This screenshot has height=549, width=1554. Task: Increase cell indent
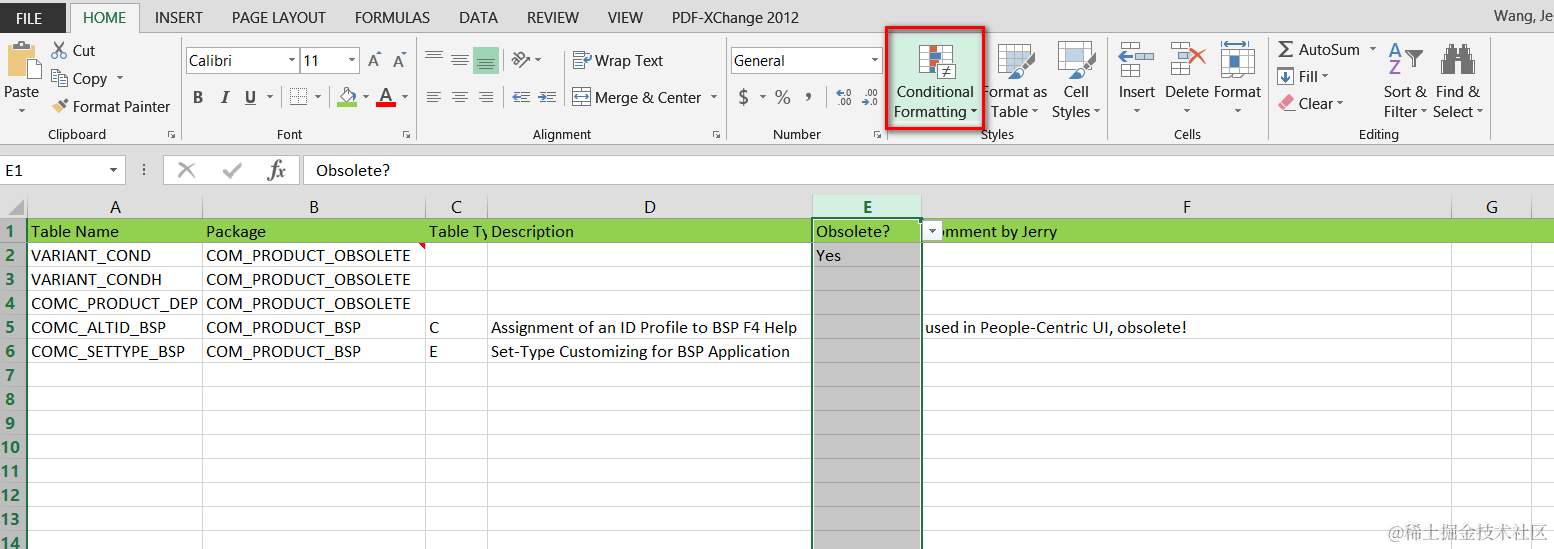pyautogui.click(x=548, y=97)
